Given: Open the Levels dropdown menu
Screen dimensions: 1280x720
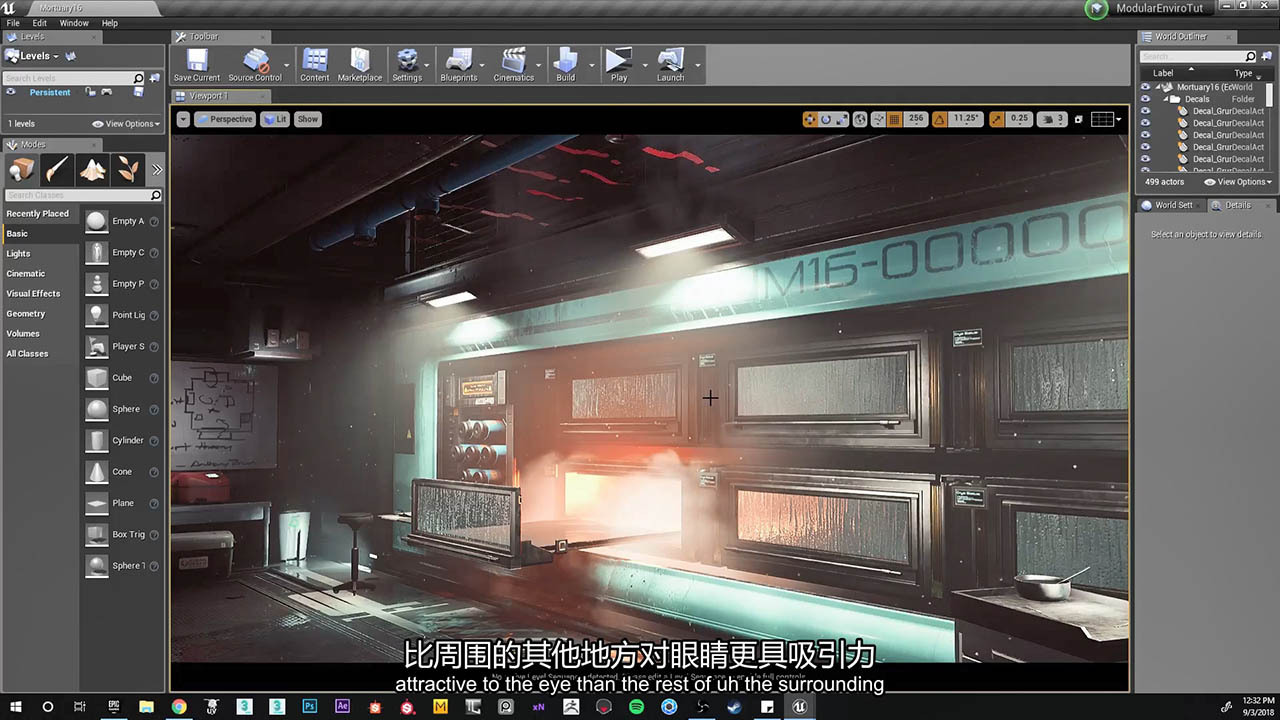Looking at the screenshot, I should click(x=32, y=56).
